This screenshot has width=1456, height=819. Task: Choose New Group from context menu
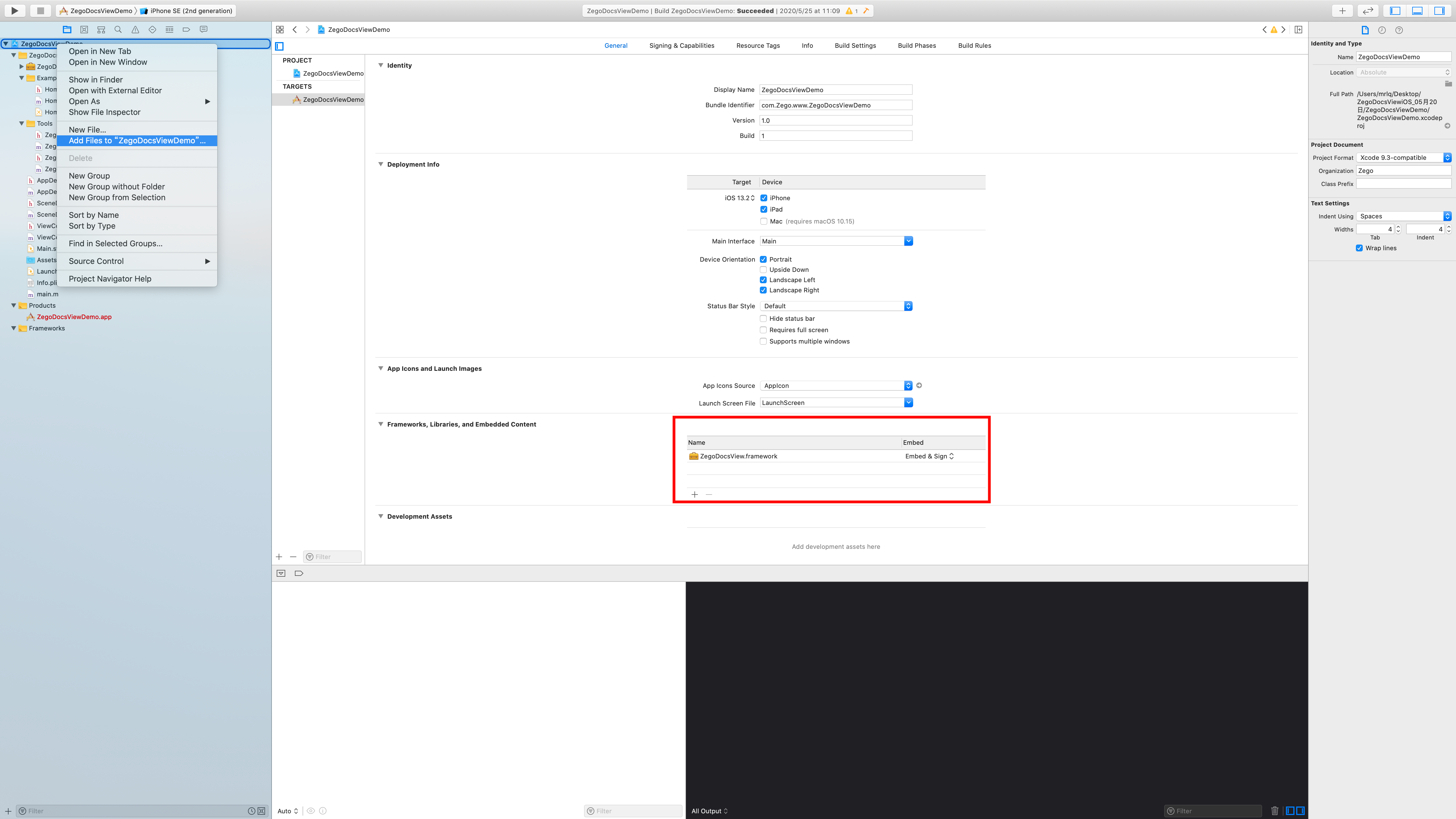137,176
